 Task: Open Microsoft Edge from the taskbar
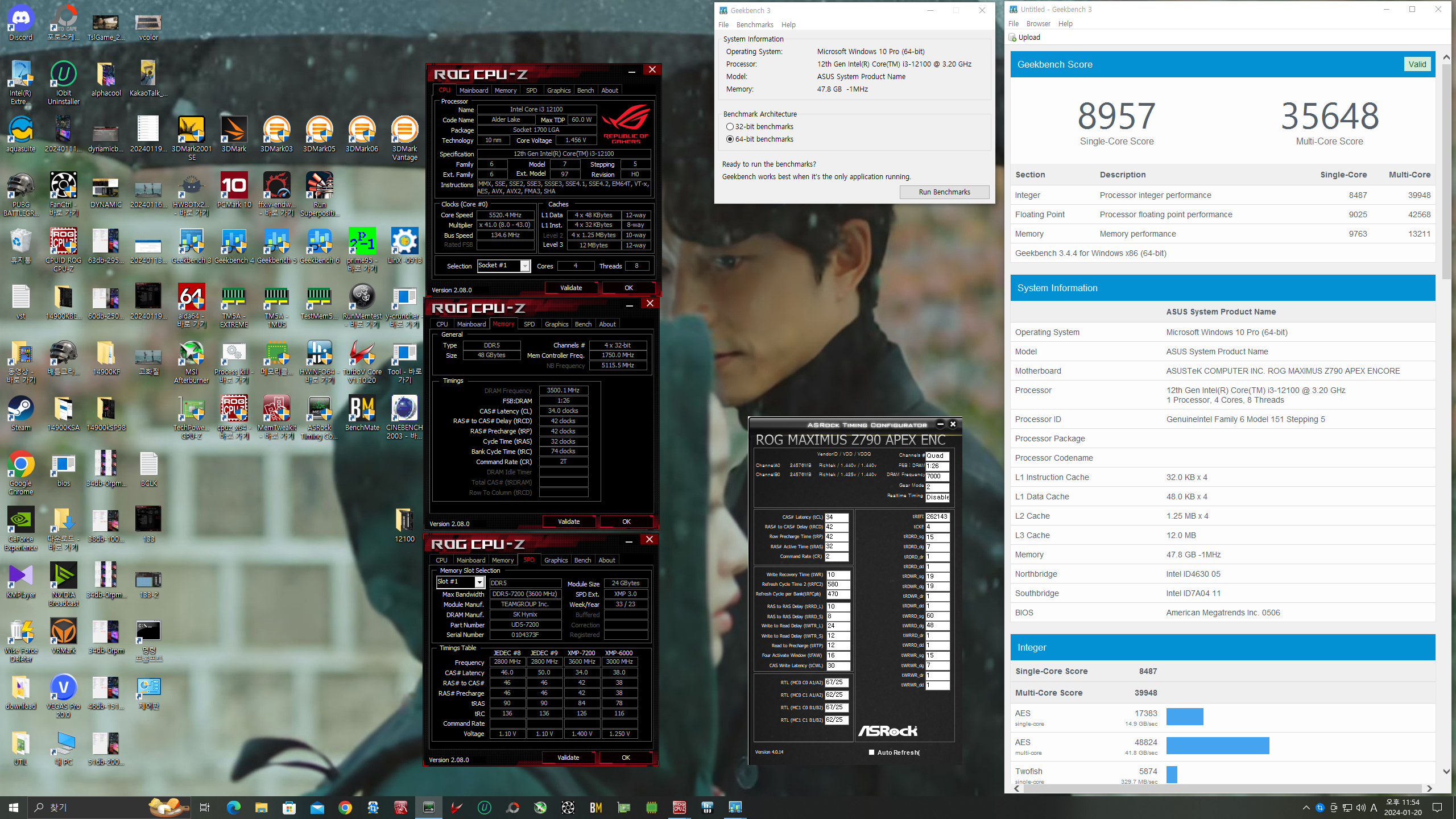point(233,807)
